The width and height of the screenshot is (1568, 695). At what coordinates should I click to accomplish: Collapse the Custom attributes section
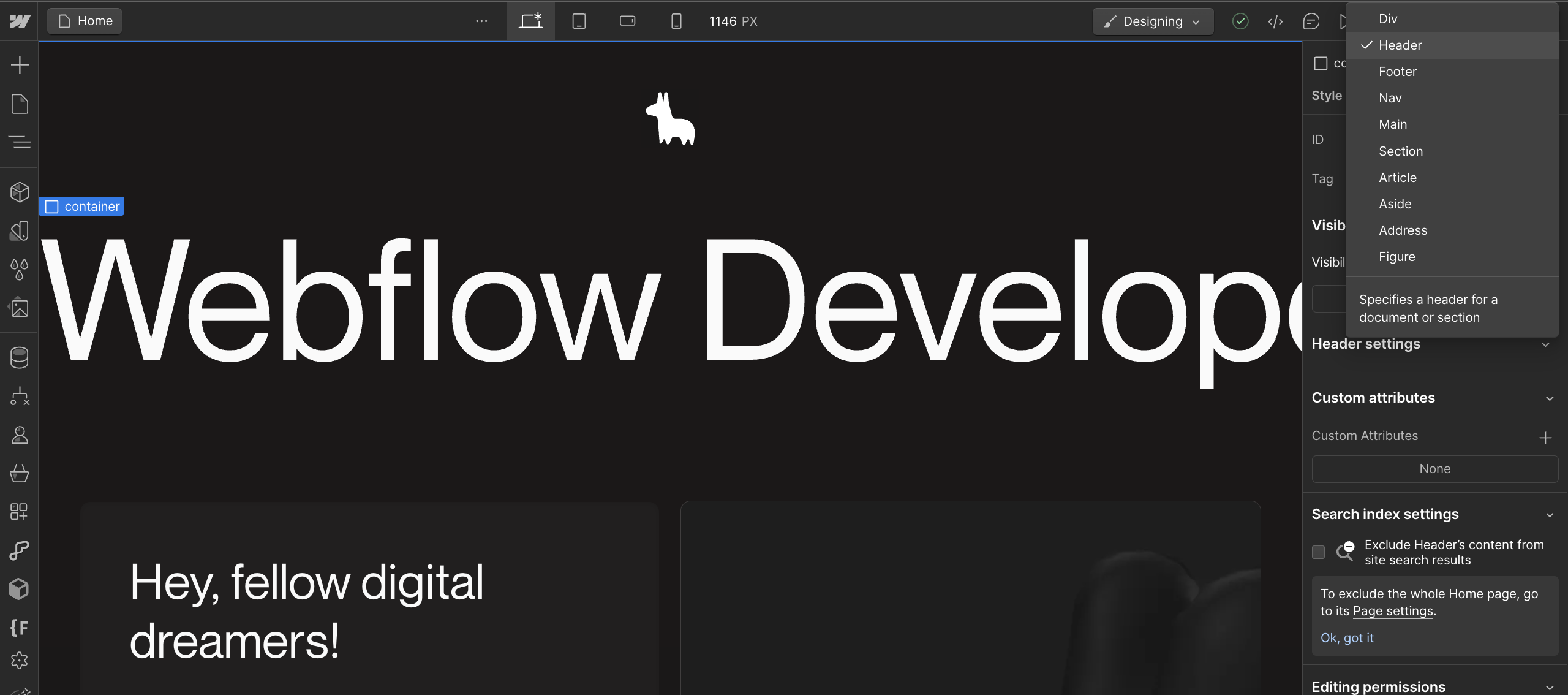1550,398
